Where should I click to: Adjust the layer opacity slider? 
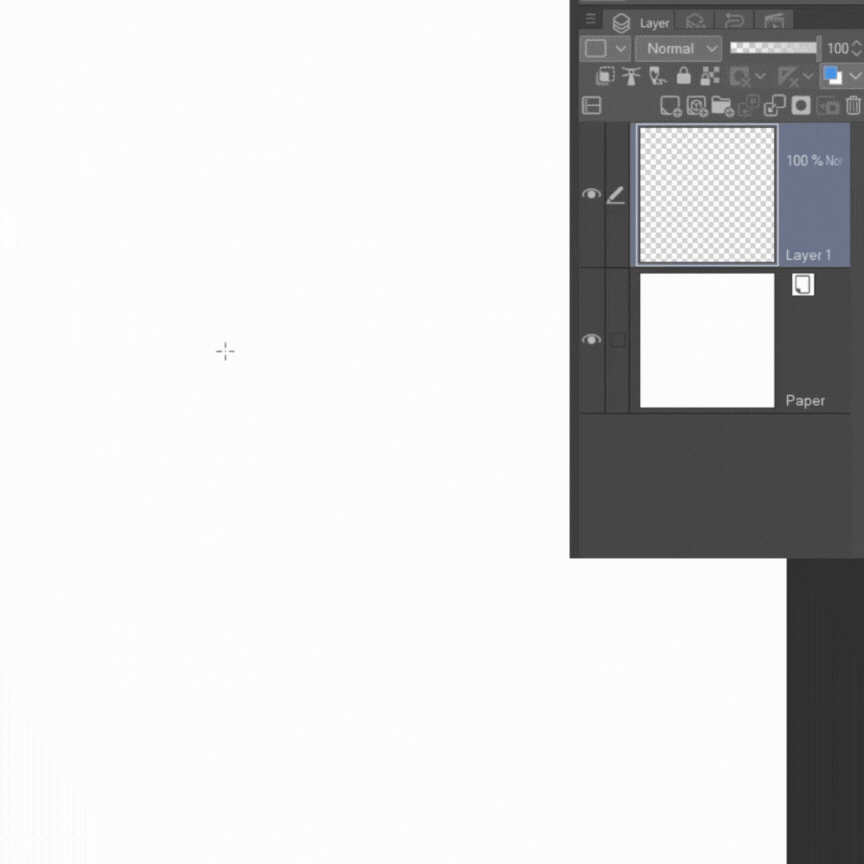(774, 48)
